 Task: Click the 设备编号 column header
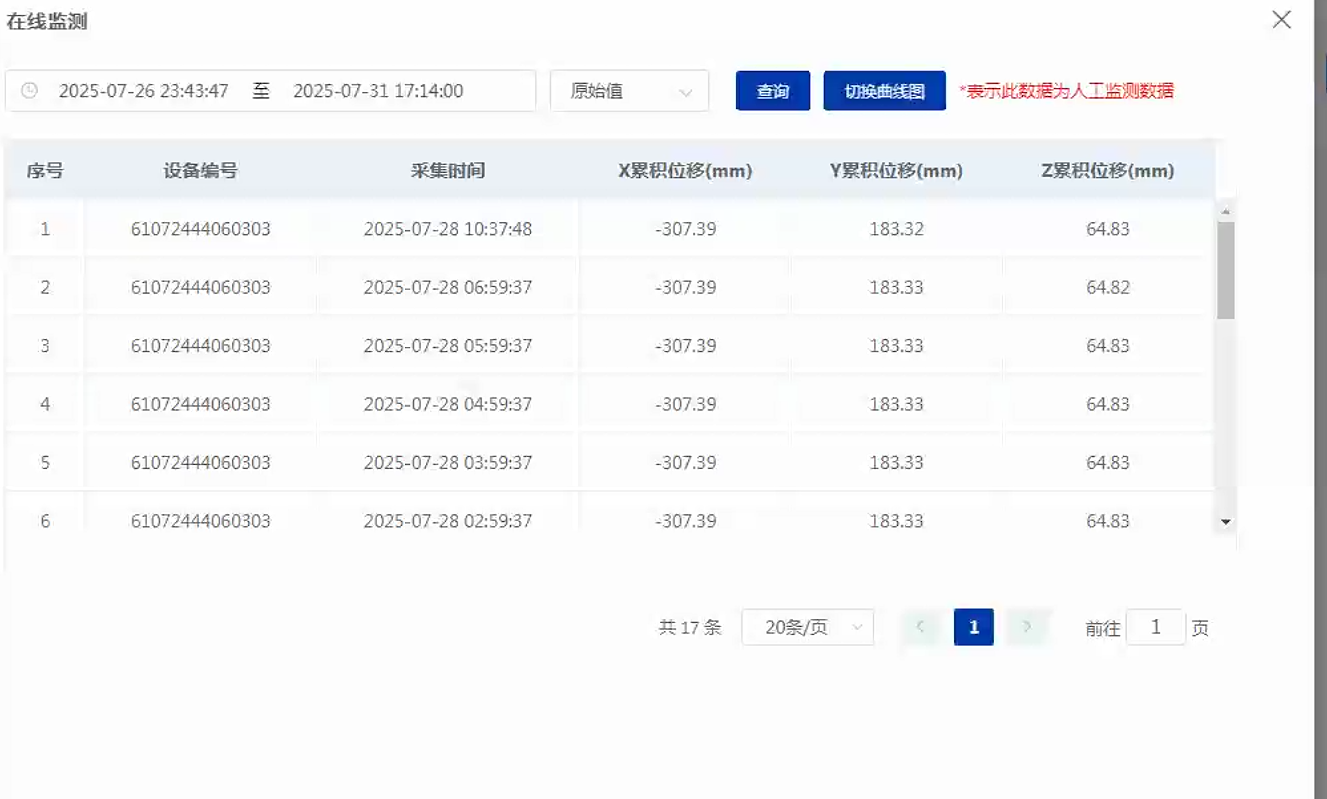click(x=201, y=171)
